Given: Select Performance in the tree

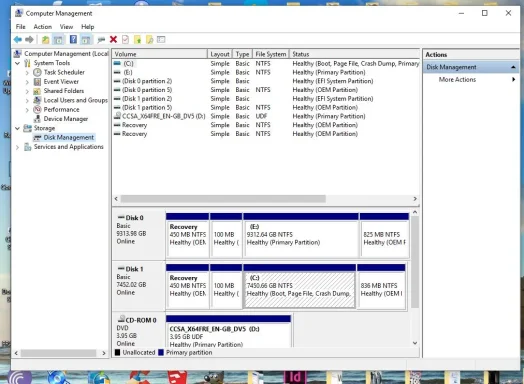Looking at the screenshot, I should (x=61, y=110).
